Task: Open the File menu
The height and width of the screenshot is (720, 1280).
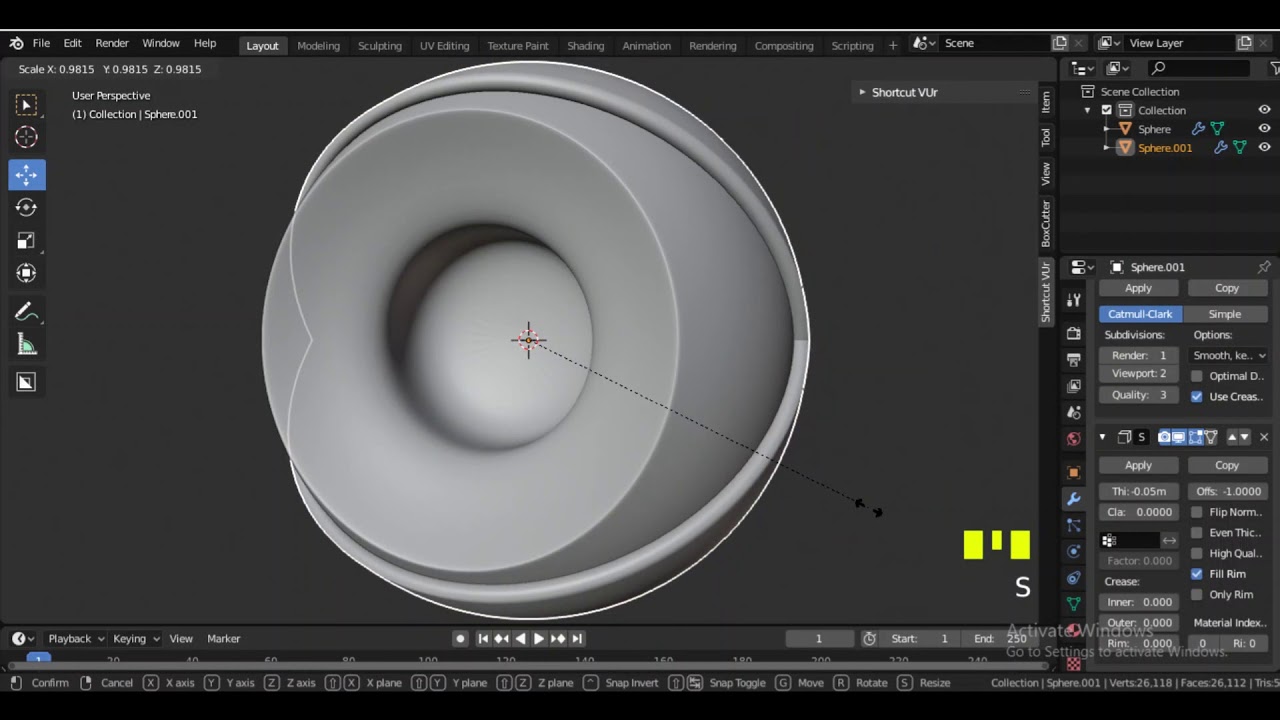Action: pos(41,43)
